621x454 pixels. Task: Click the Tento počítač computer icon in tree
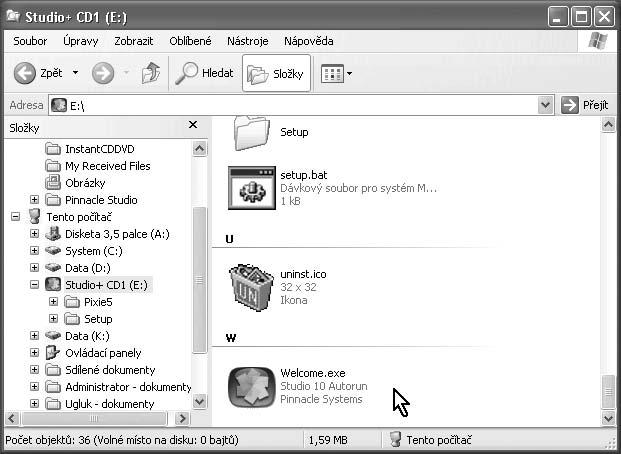(35, 217)
